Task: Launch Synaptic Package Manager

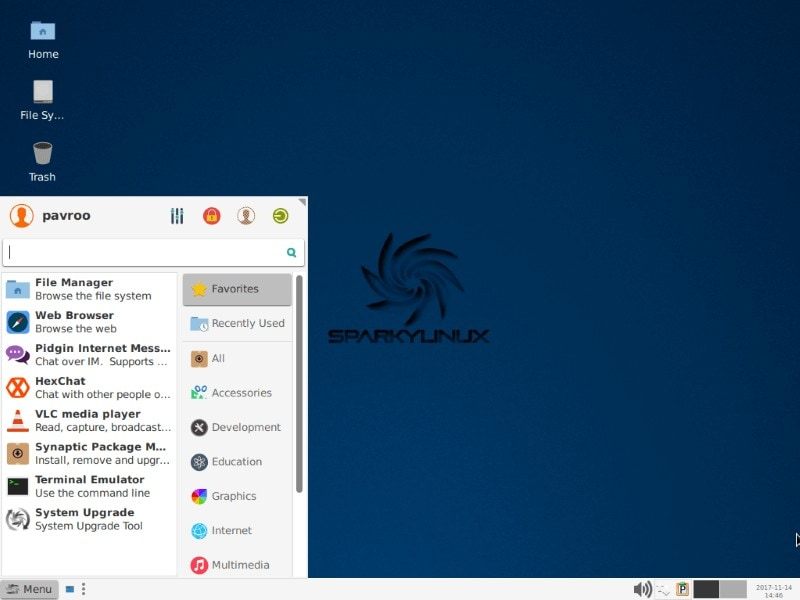Action: (x=88, y=454)
